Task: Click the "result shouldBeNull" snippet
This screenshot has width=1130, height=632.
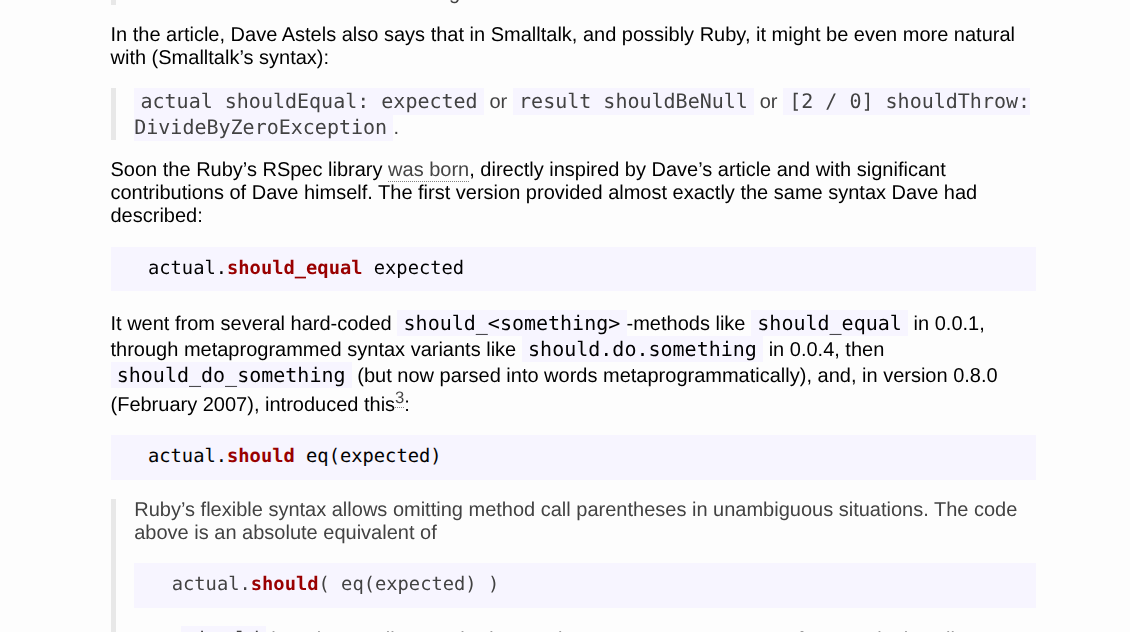Action: coord(633,102)
